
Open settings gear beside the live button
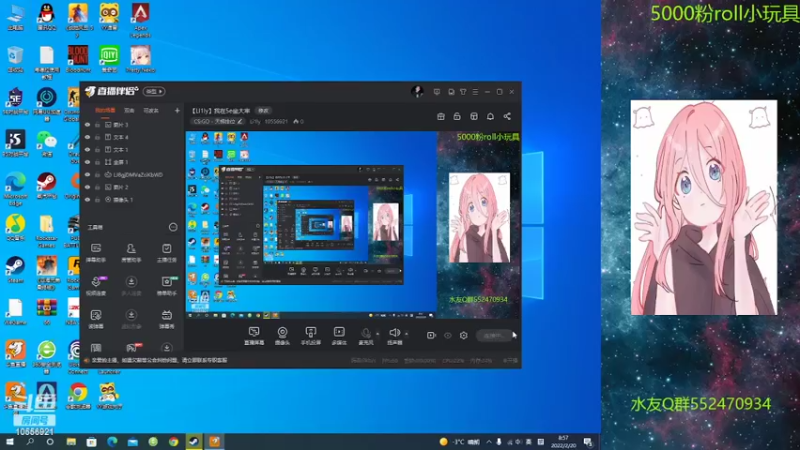[463, 335]
